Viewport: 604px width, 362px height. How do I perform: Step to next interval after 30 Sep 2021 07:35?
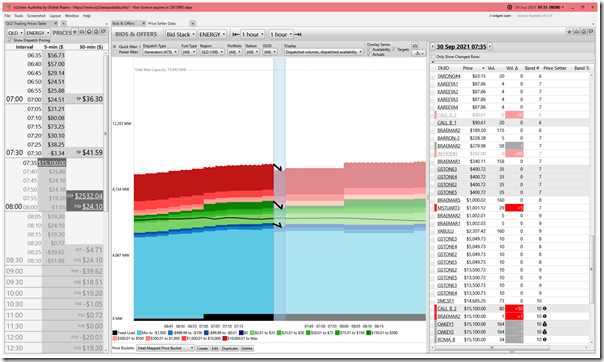(490, 47)
